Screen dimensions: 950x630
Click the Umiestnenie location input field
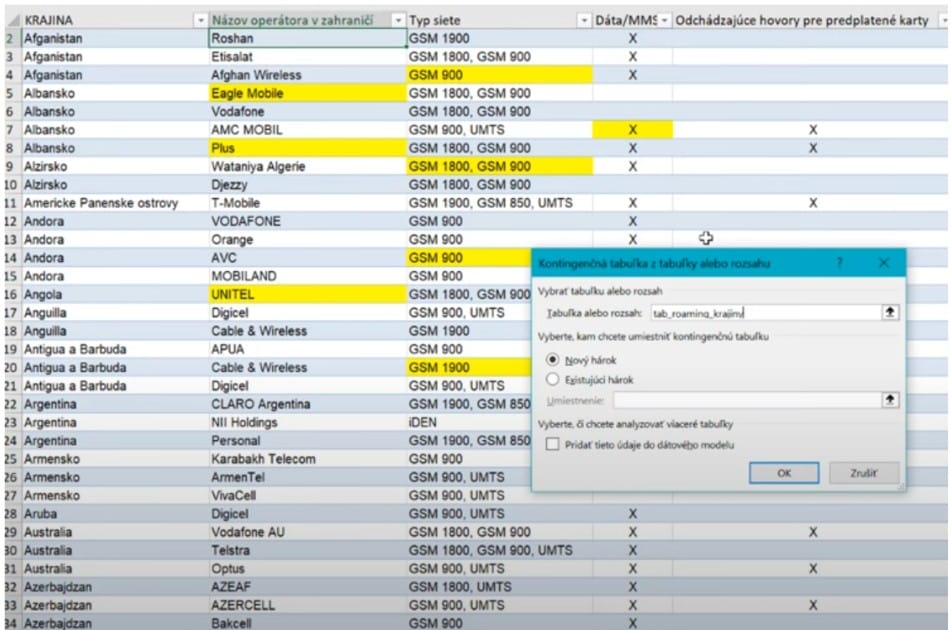[747, 400]
